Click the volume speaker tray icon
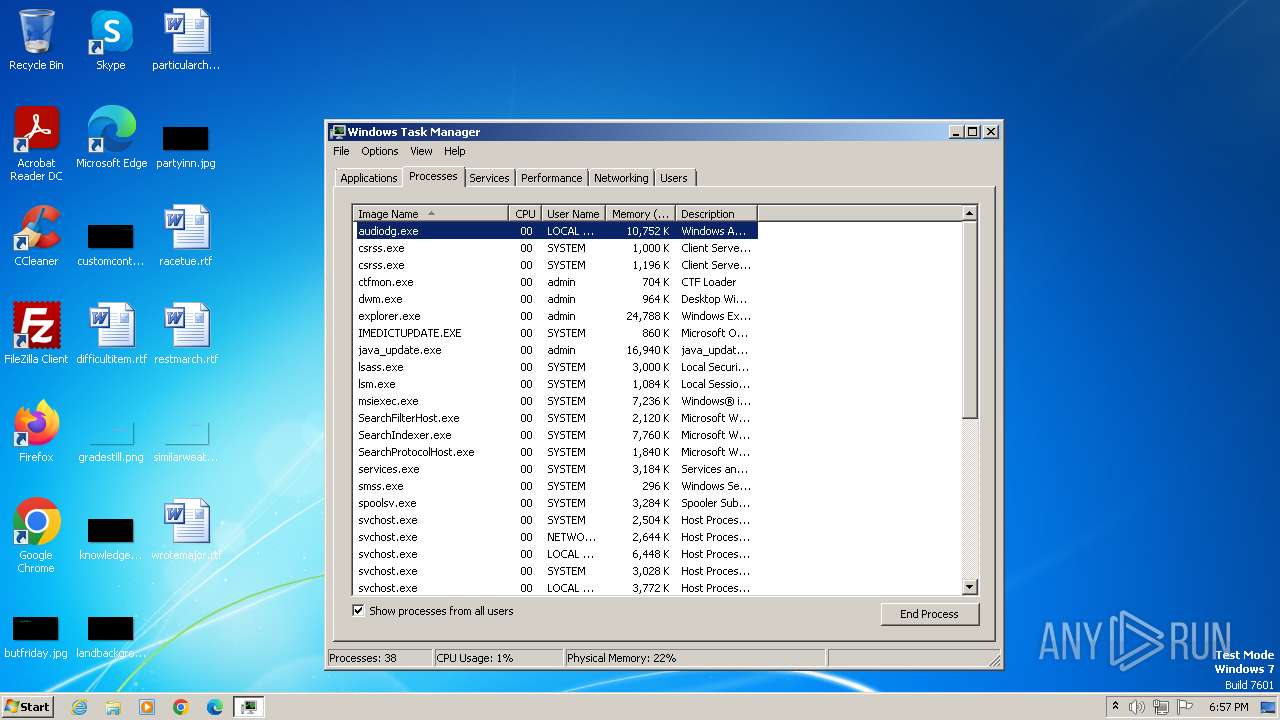The height and width of the screenshot is (720, 1280). (x=1137, y=707)
